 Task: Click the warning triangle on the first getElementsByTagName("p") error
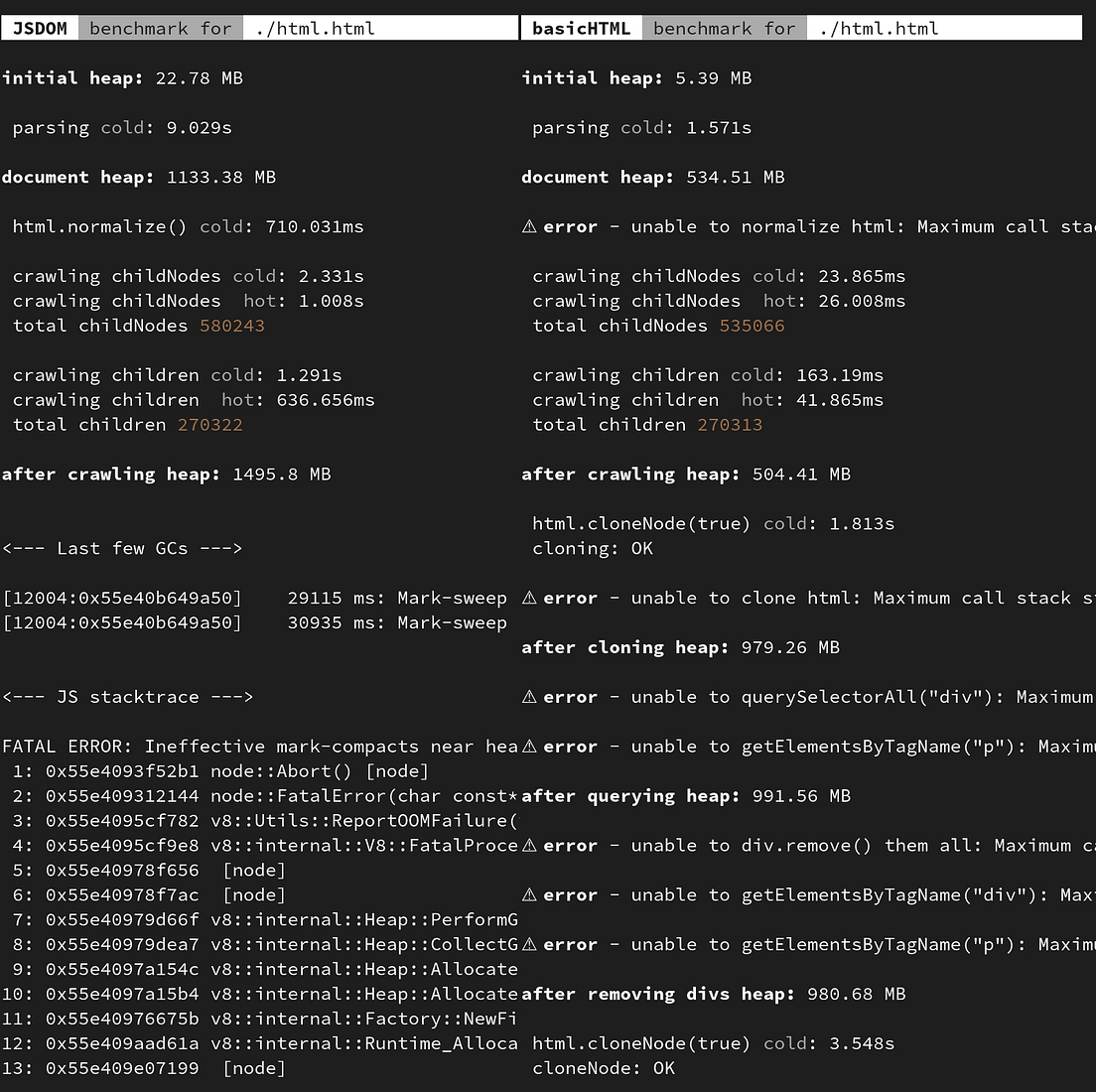(x=530, y=747)
